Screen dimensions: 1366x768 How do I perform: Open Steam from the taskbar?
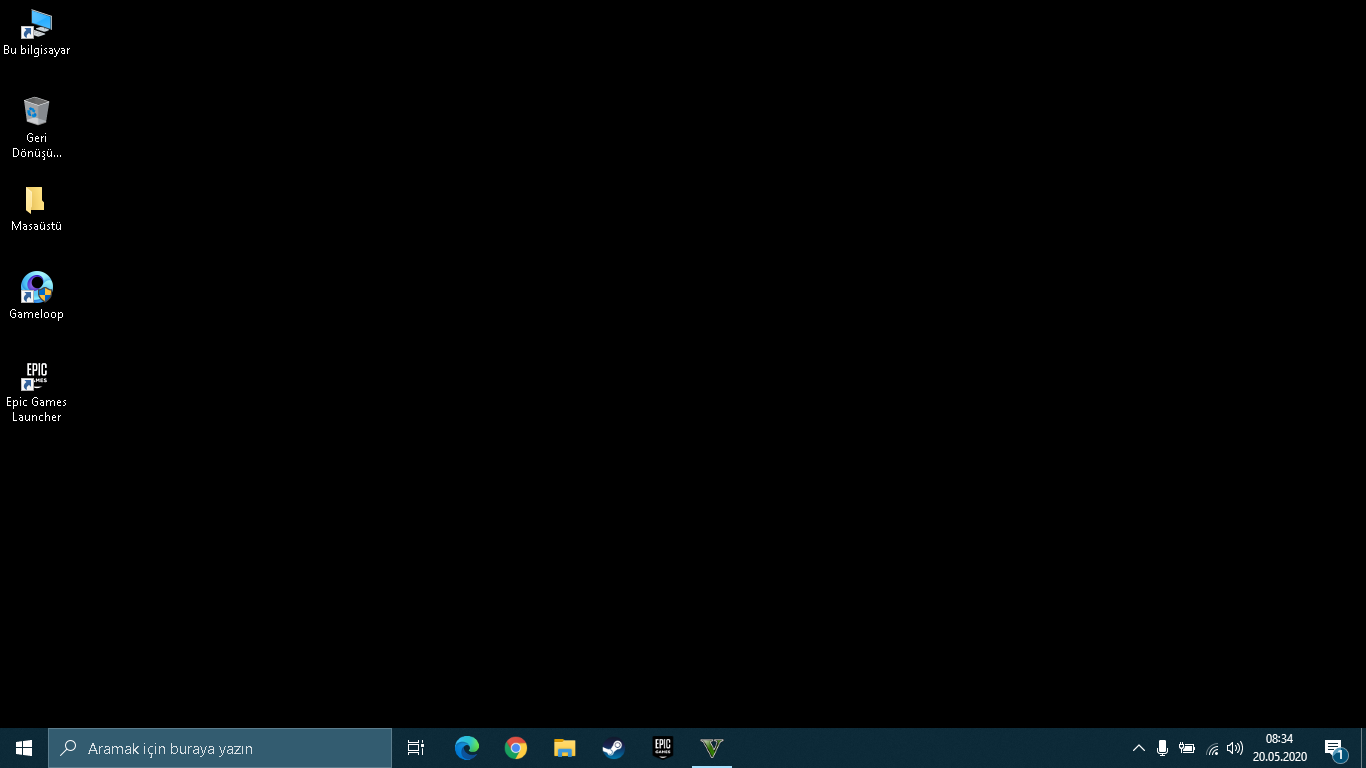[613, 748]
